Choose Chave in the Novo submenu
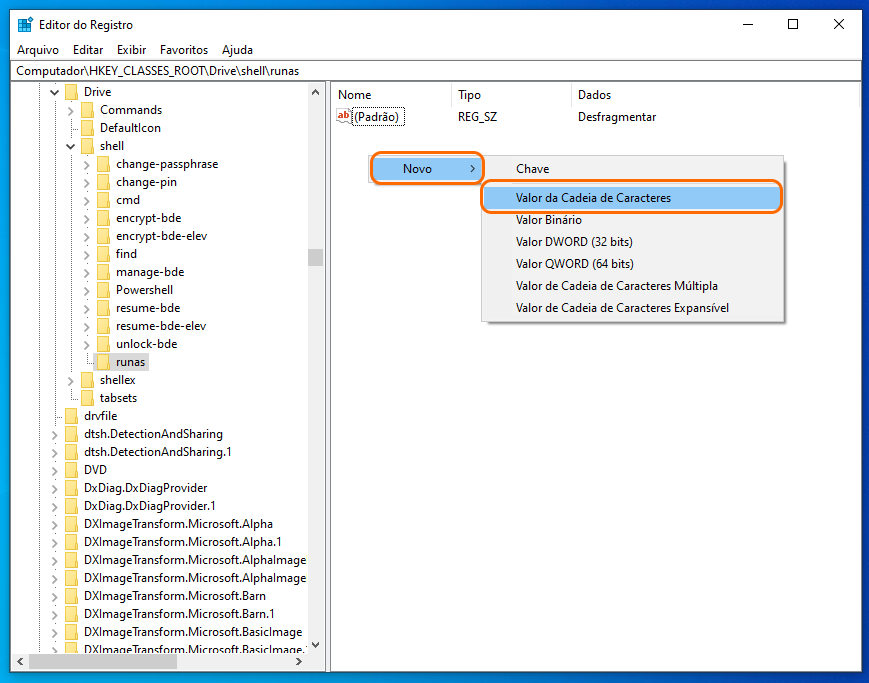Image resolution: width=869 pixels, height=683 pixels. pyautogui.click(x=632, y=169)
